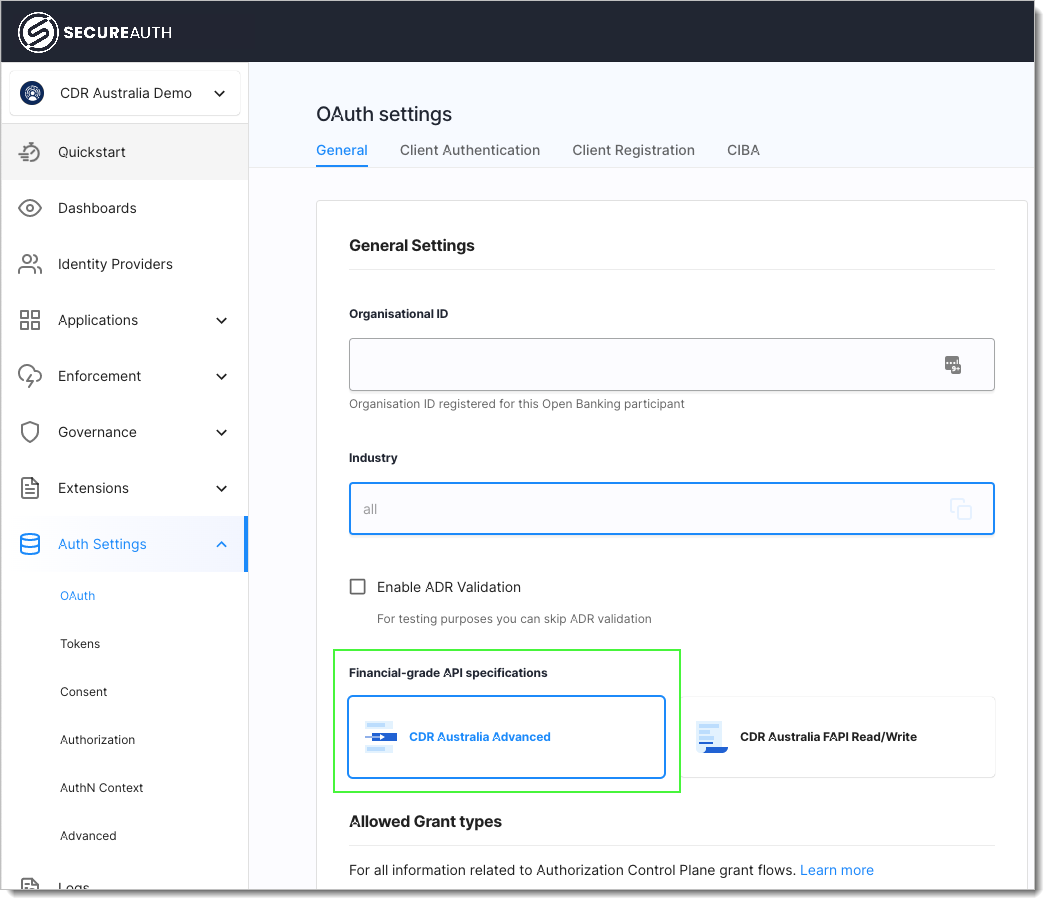
Task: Click the Extensions document icon
Action: (29, 488)
